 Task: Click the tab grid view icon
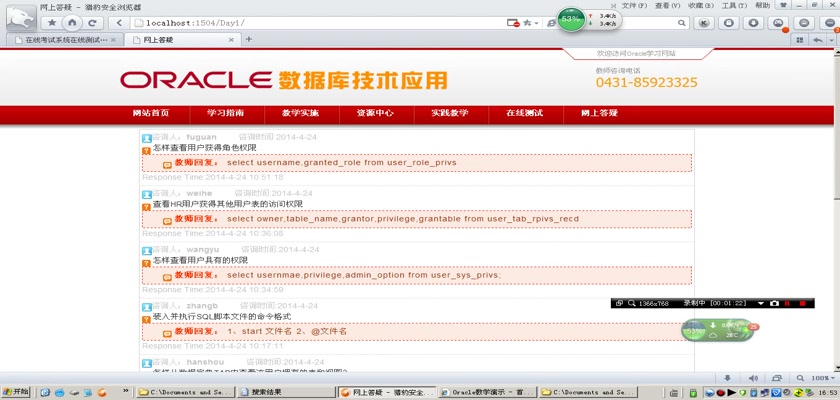[x=800, y=40]
